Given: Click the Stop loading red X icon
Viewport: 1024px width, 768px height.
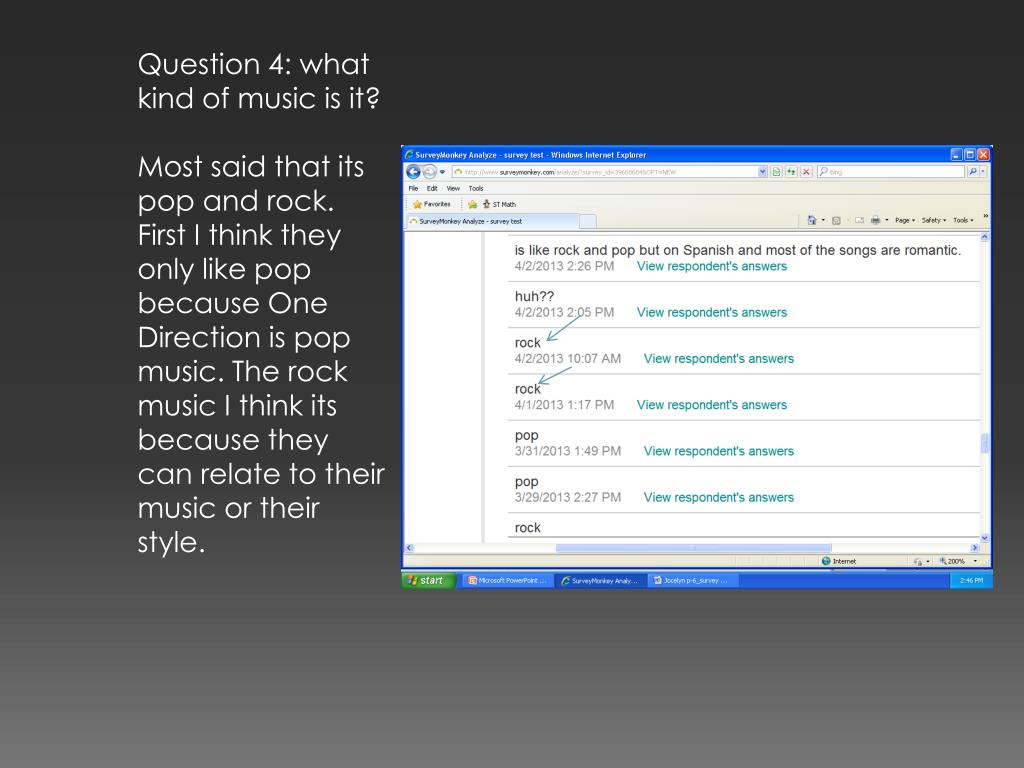Looking at the screenshot, I should (806, 172).
